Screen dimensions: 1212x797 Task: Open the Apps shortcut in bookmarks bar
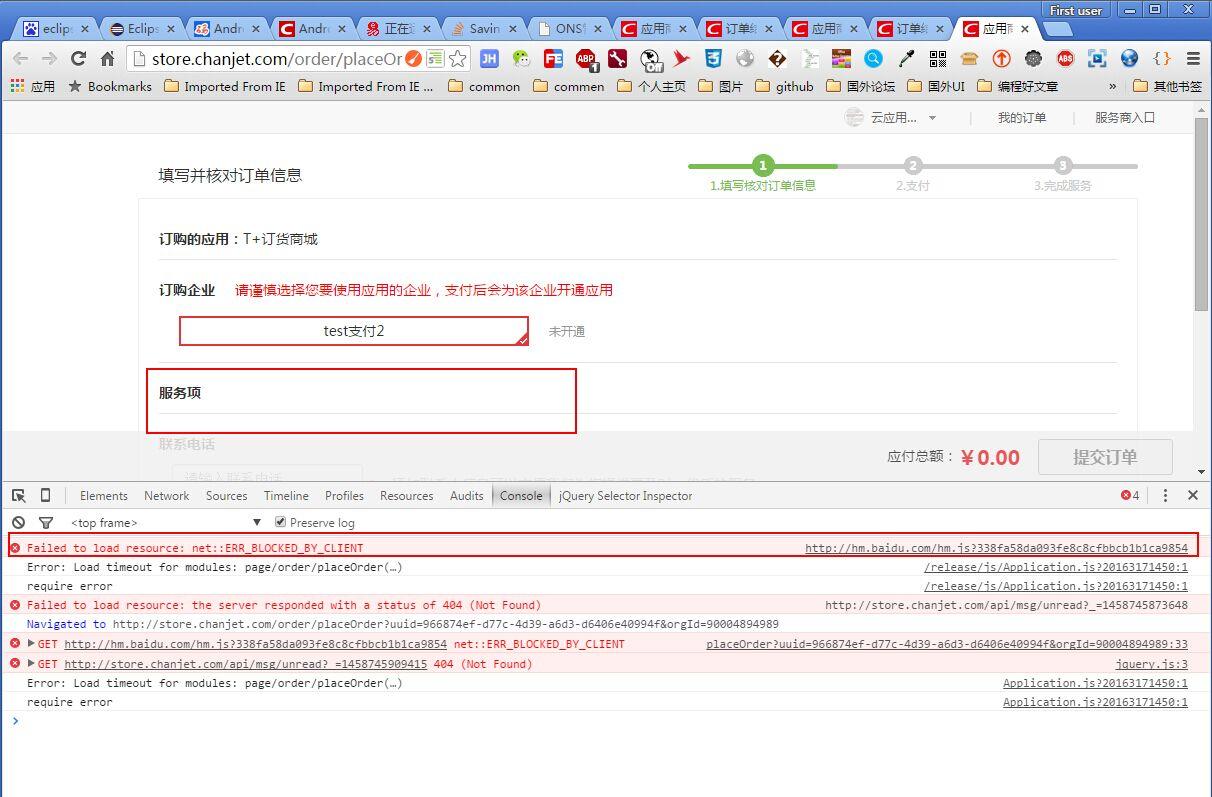(x=32, y=86)
